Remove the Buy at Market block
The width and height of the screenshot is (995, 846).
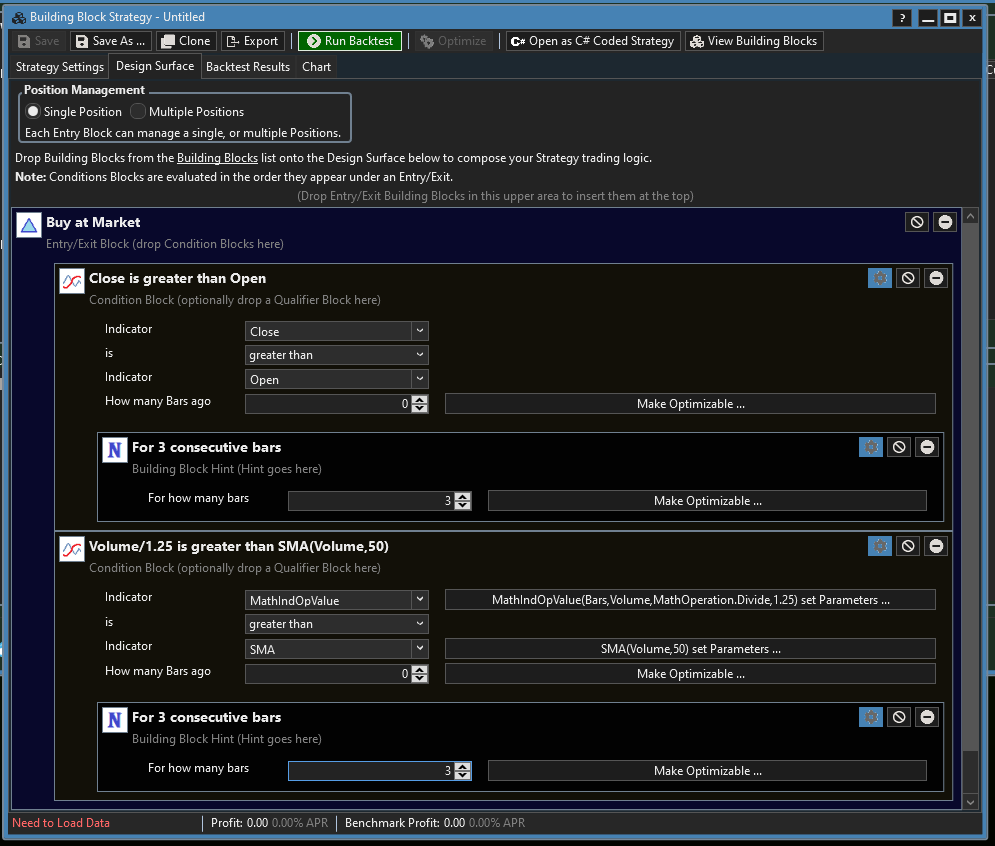click(x=945, y=222)
